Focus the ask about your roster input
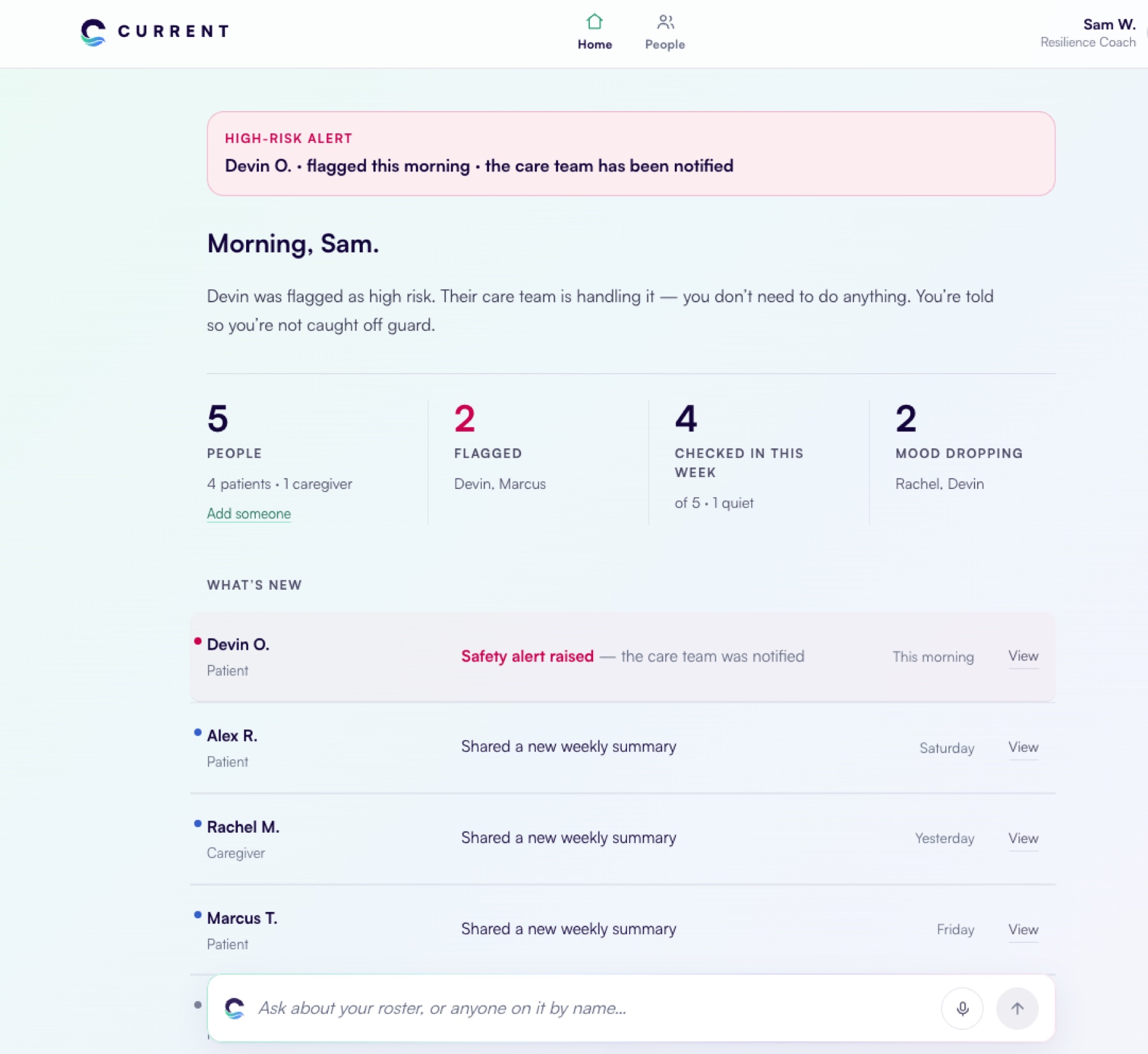The height and width of the screenshot is (1054, 1148). (593, 1008)
